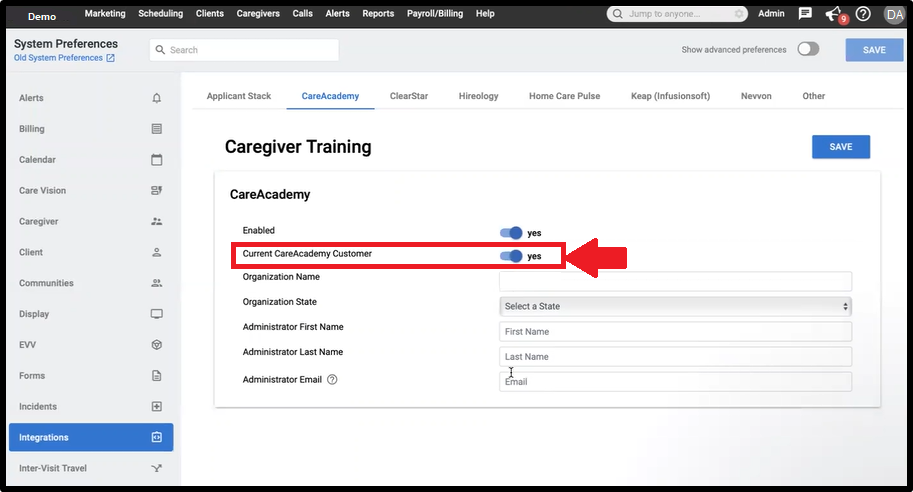Click the gear icon in Jump to anyone box
The width and height of the screenshot is (913, 492).
(x=739, y=13)
